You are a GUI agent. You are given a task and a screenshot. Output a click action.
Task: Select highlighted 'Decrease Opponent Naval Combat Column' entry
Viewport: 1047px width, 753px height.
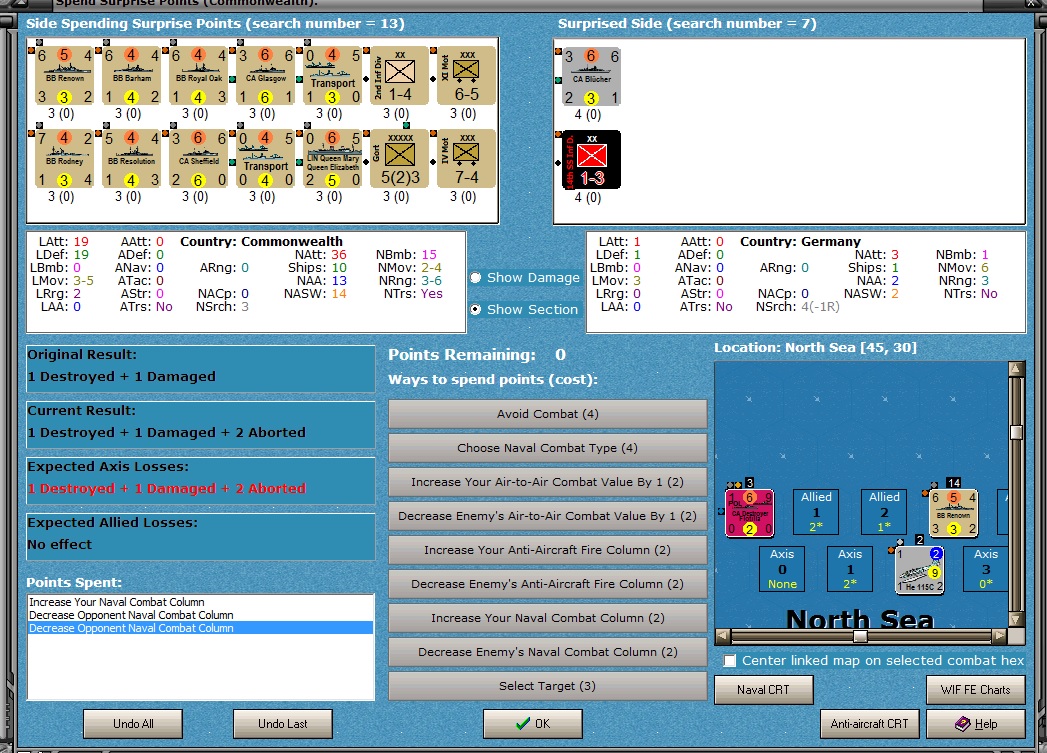pyautogui.click(x=200, y=628)
